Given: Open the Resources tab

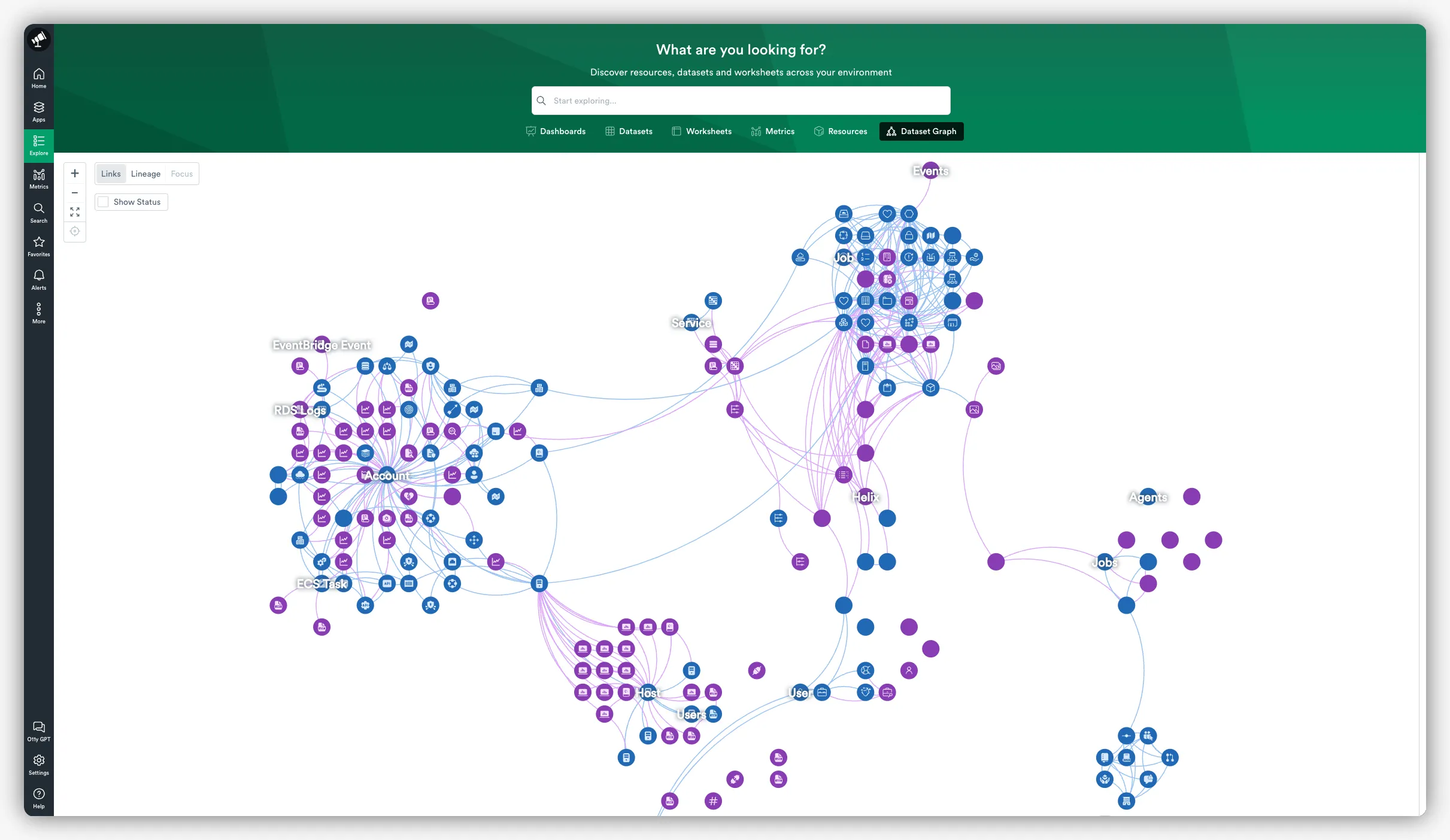Looking at the screenshot, I should coord(841,131).
